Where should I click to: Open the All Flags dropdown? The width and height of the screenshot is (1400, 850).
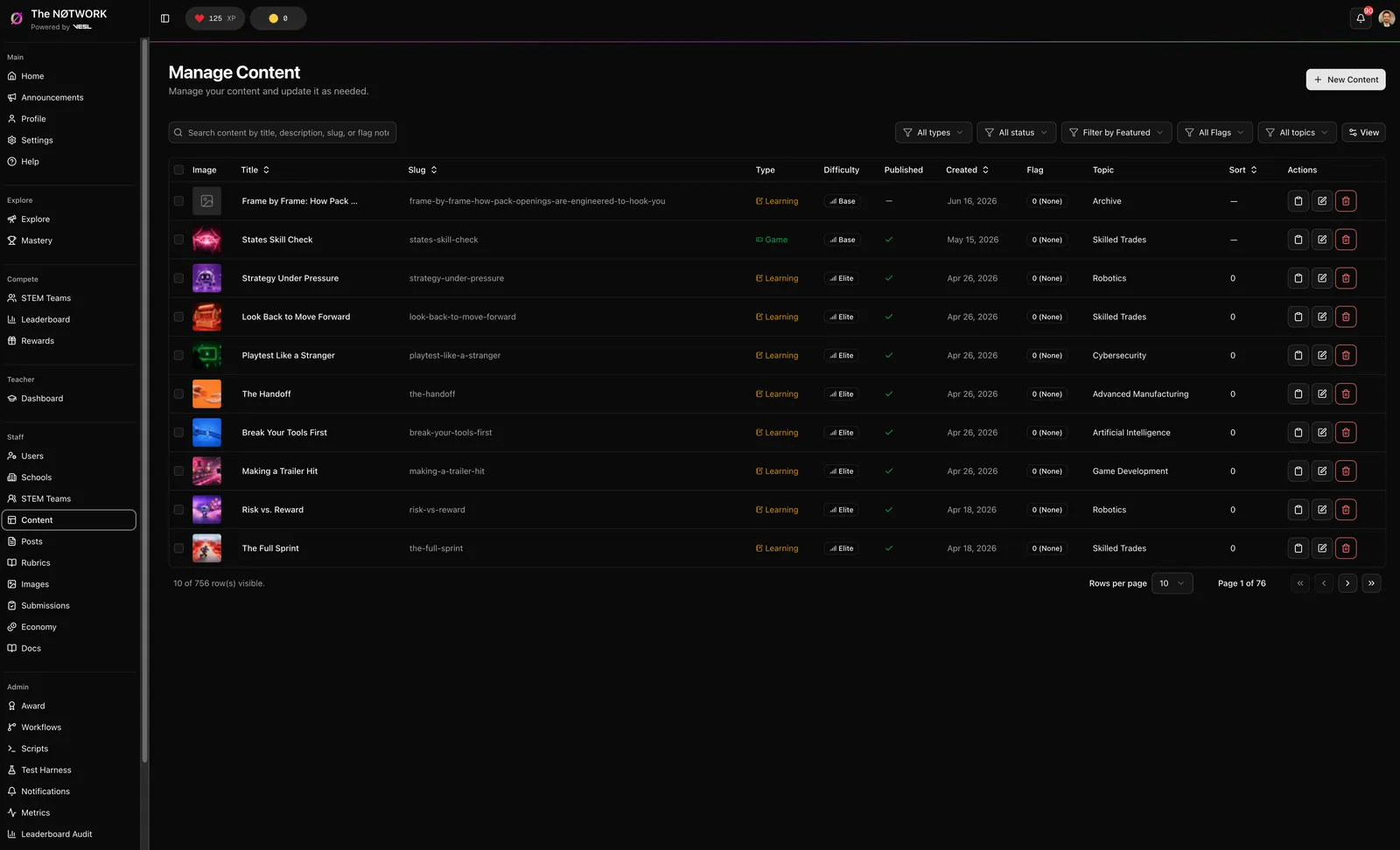click(x=1214, y=133)
